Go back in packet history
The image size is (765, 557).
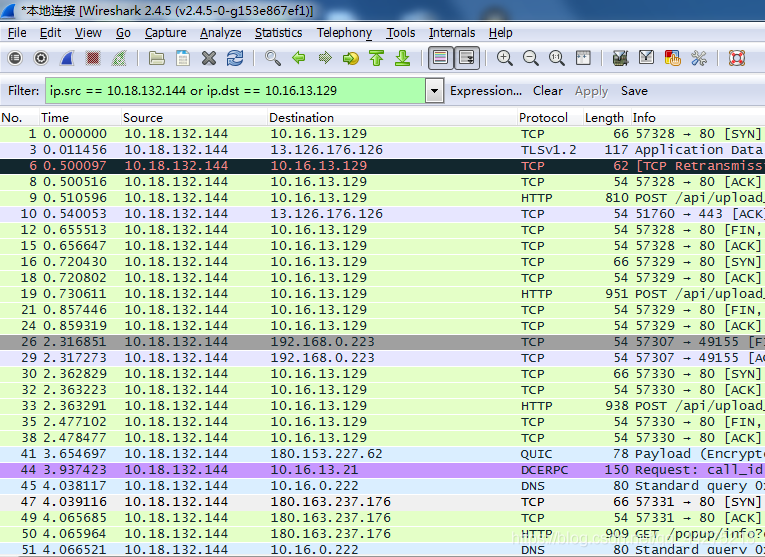coord(299,59)
